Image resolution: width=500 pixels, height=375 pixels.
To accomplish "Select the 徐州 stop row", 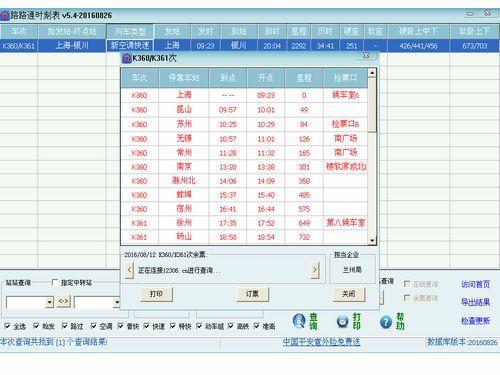I will [x=244, y=223].
